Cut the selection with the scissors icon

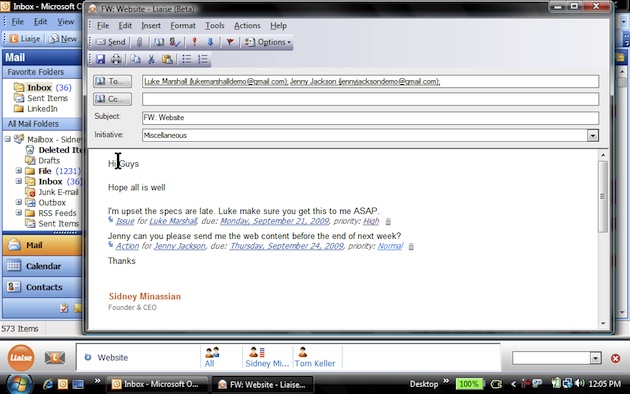coord(151,59)
